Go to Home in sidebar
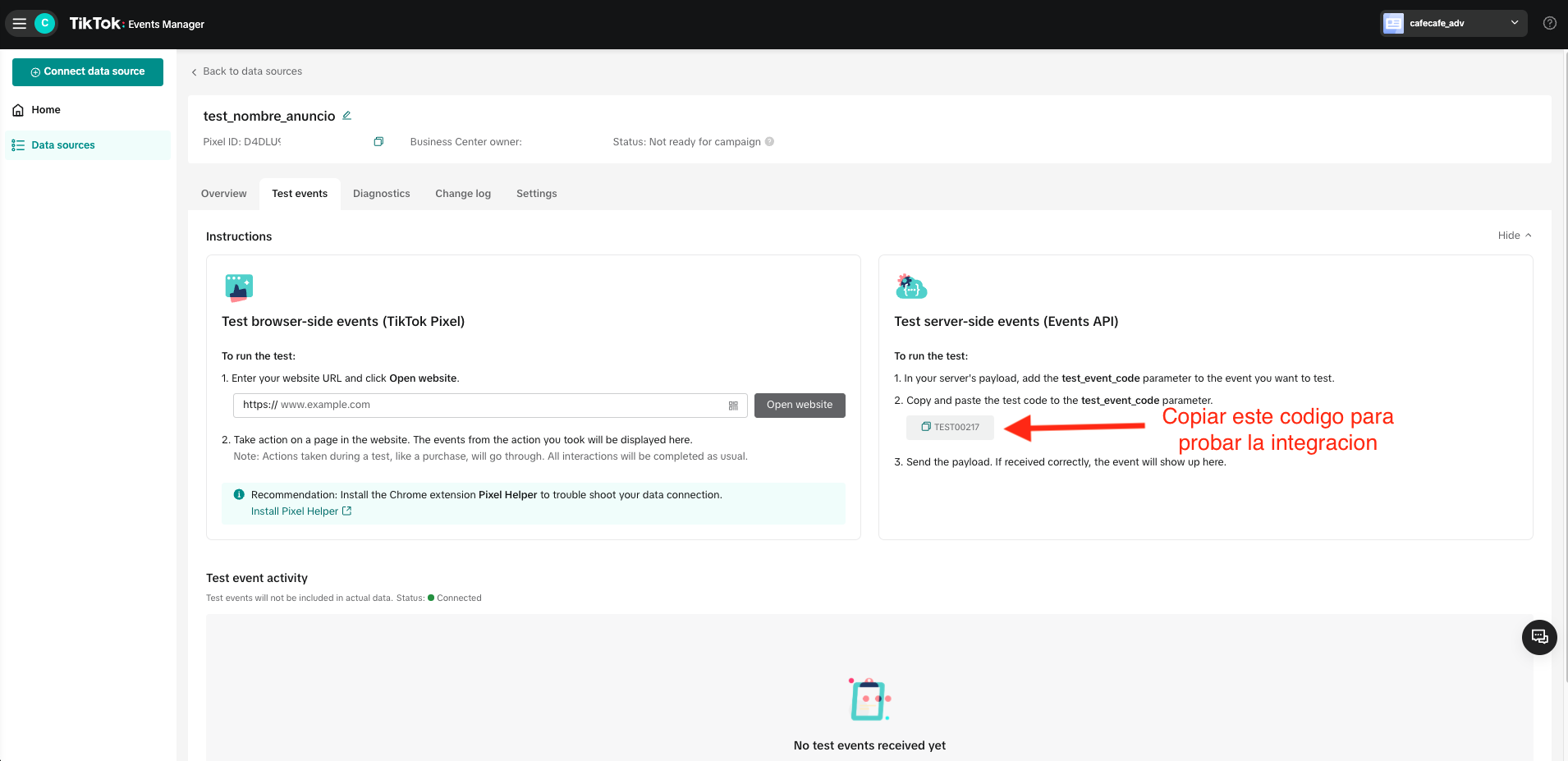 pos(46,110)
